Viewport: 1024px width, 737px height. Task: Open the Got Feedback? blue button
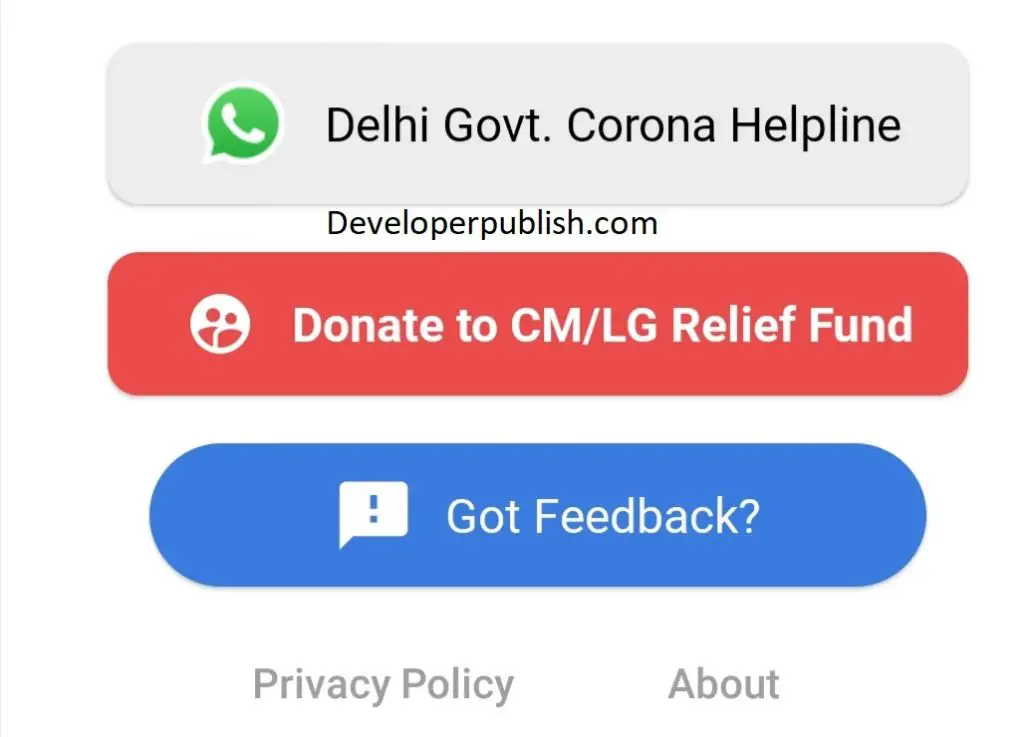pos(537,515)
